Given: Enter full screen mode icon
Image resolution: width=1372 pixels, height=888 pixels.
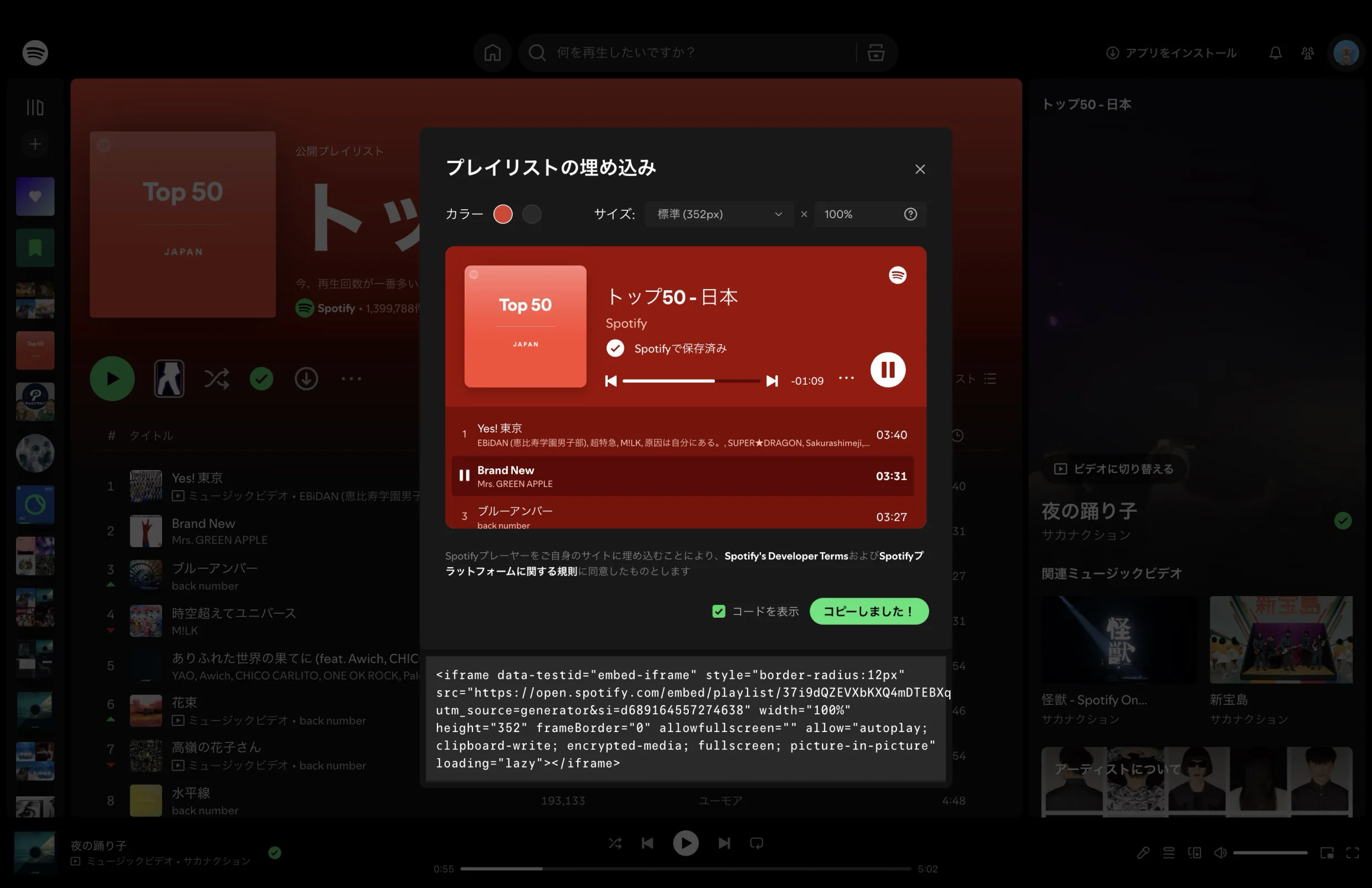Looking at the screenshot, I should pyautogui.click(x=1353, y=852).
